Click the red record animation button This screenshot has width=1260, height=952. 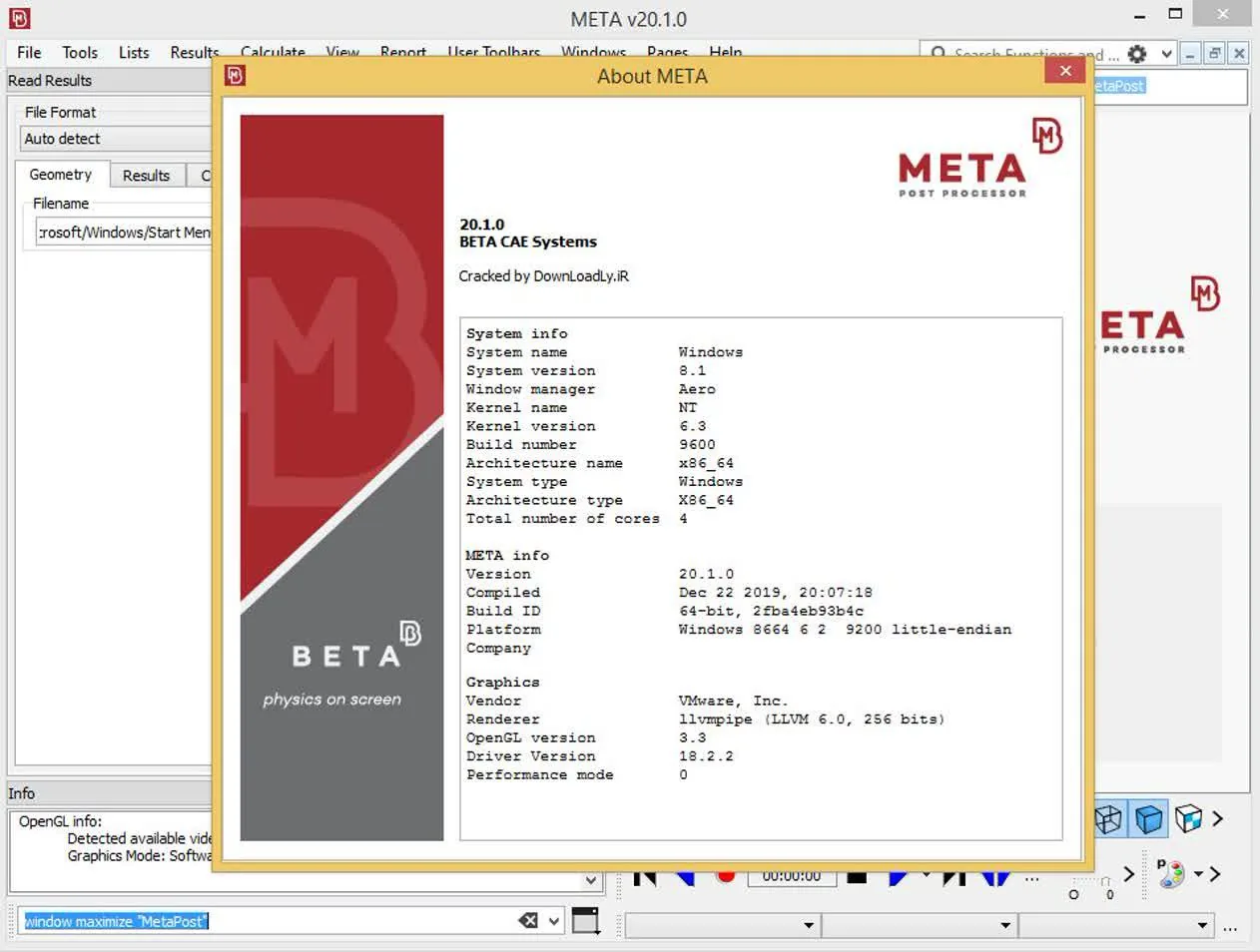click(x=726, y=876)
